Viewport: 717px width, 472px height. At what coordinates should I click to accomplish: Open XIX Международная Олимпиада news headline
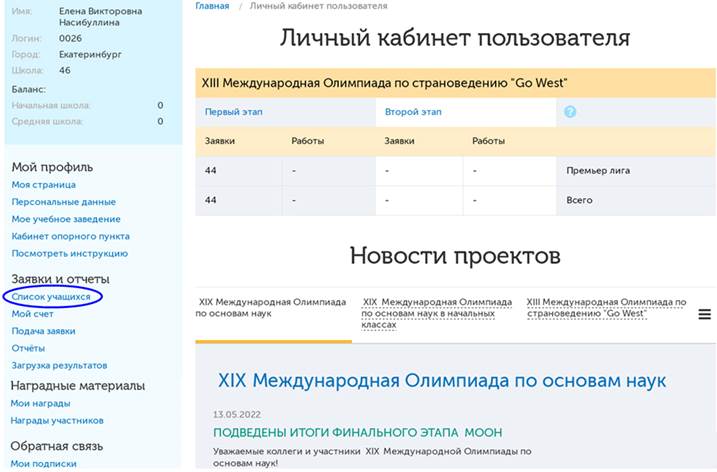tap(442, 381)
